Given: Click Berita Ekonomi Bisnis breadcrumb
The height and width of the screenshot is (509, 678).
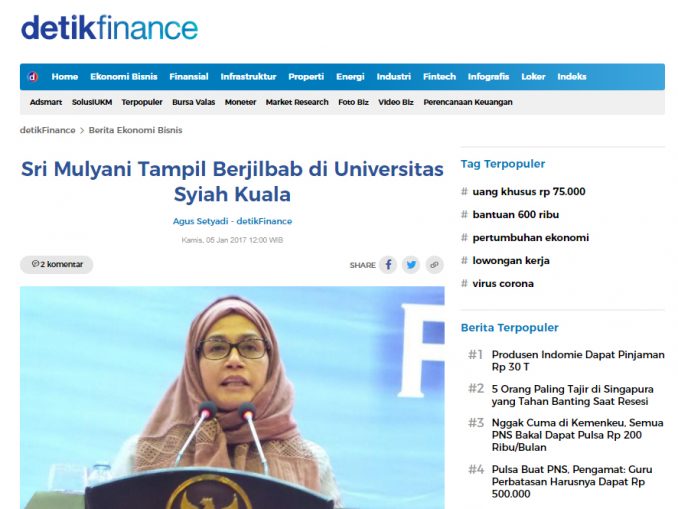Looking at the screenshot, I should (x=135, y=130).
